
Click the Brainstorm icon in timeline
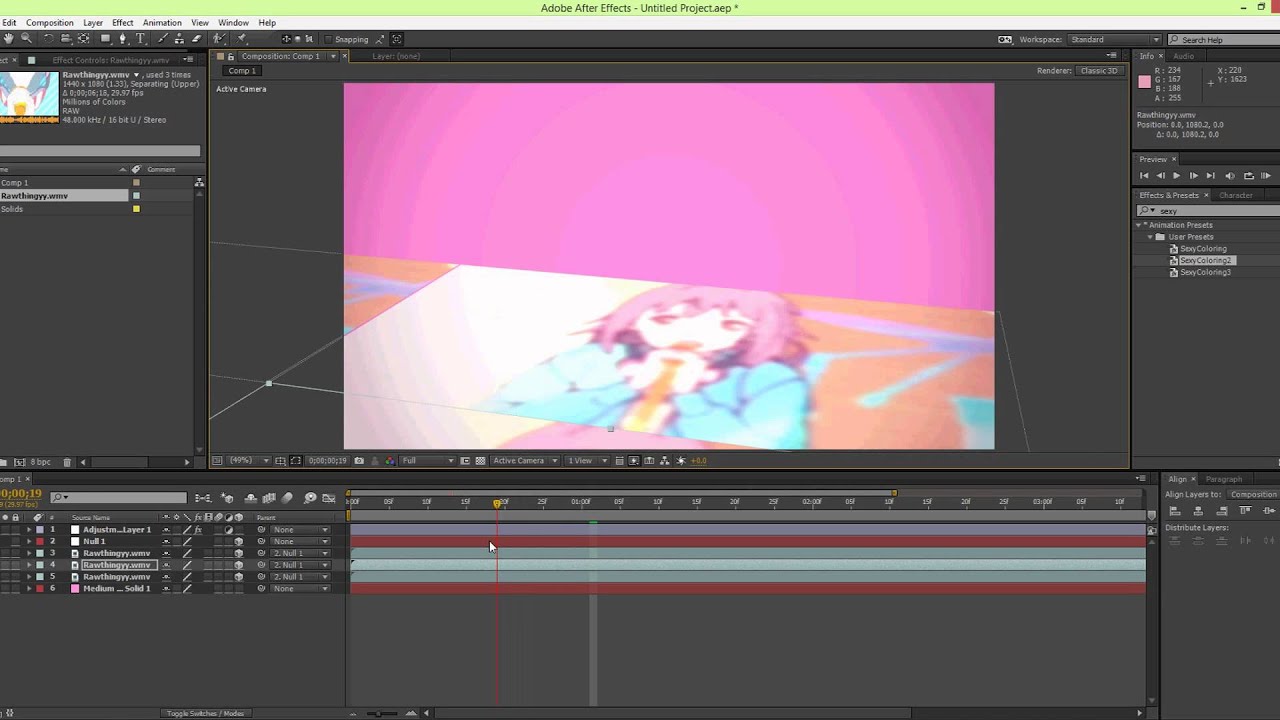[310, 498]
